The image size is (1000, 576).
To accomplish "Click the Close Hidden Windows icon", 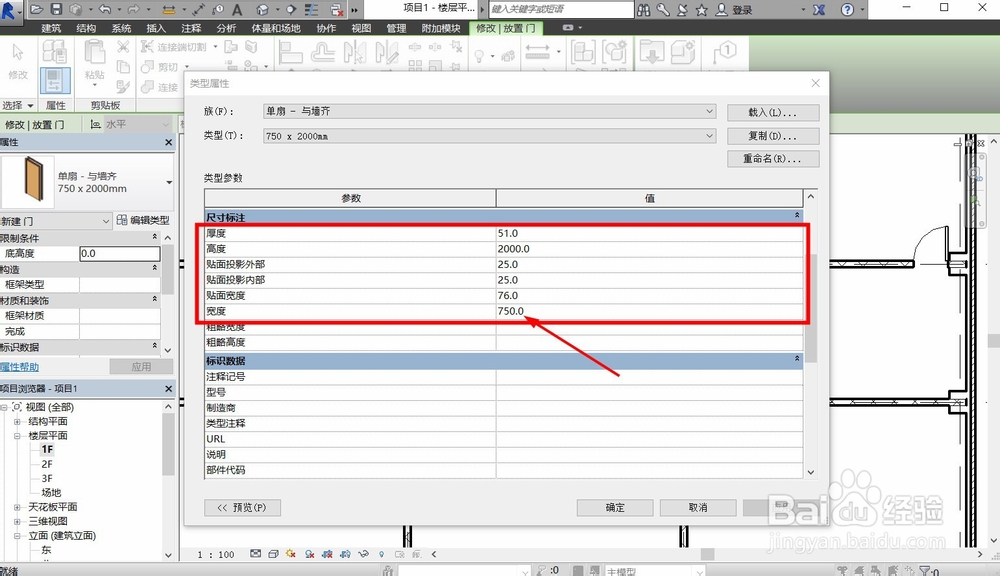I will click(337, 10).
